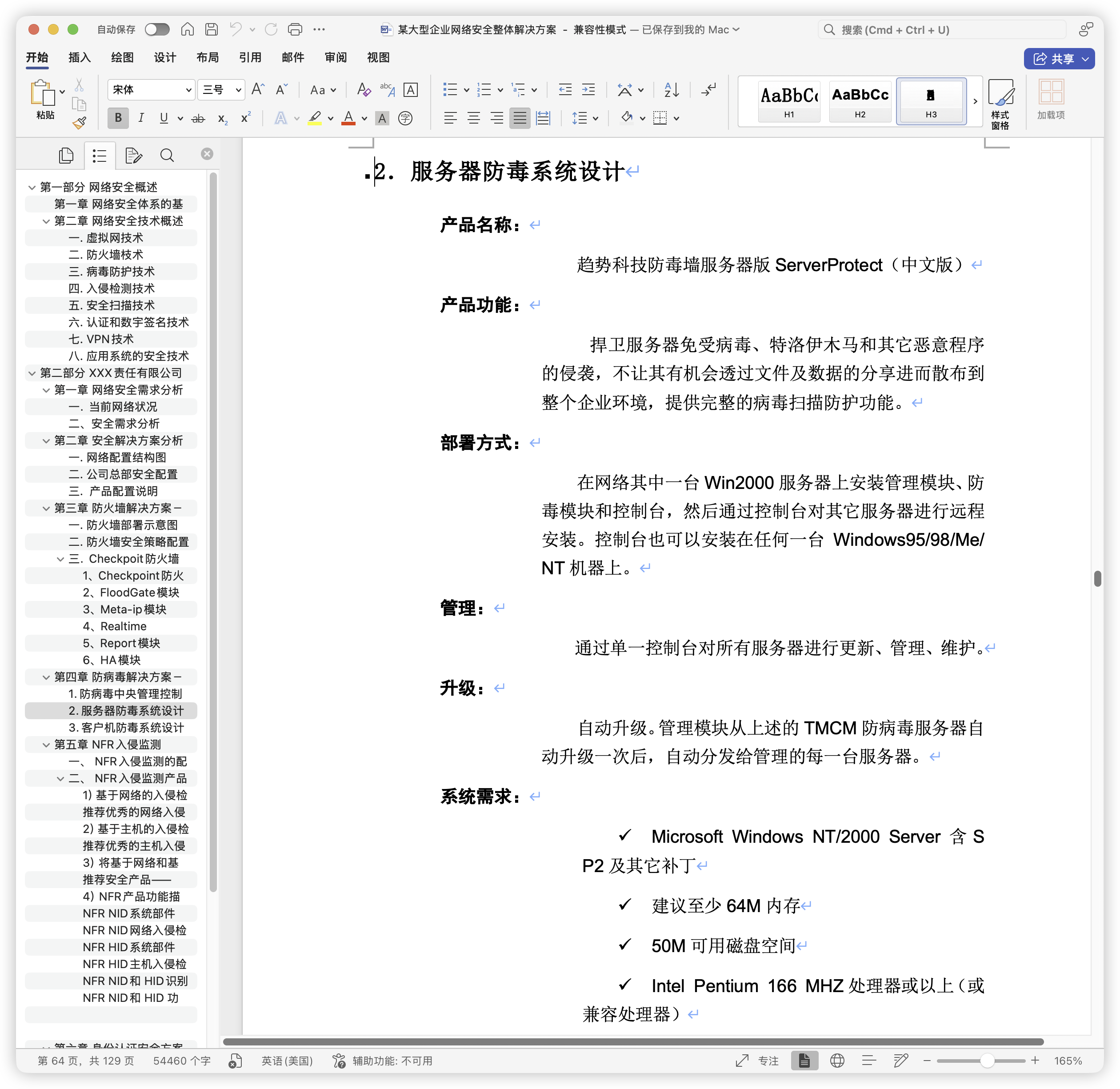This screenshot has height=1089, width=1120.
Task: Open the sort A-Z tool
Action: coord(672,90)
